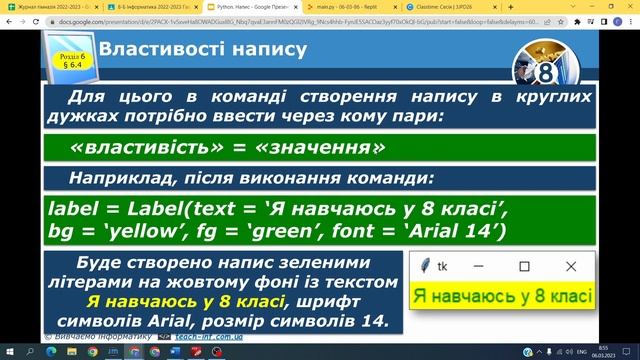The image size is (640, 360).
Task: Switch the ENG input language indicator
Action: 582,352
